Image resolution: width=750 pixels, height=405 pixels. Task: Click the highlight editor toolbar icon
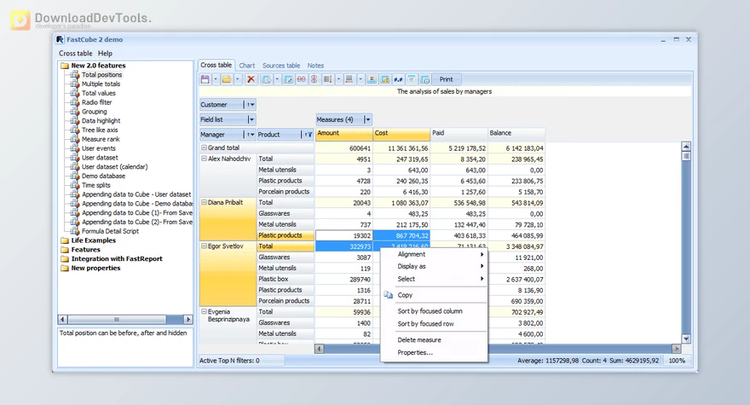(385, 79)
